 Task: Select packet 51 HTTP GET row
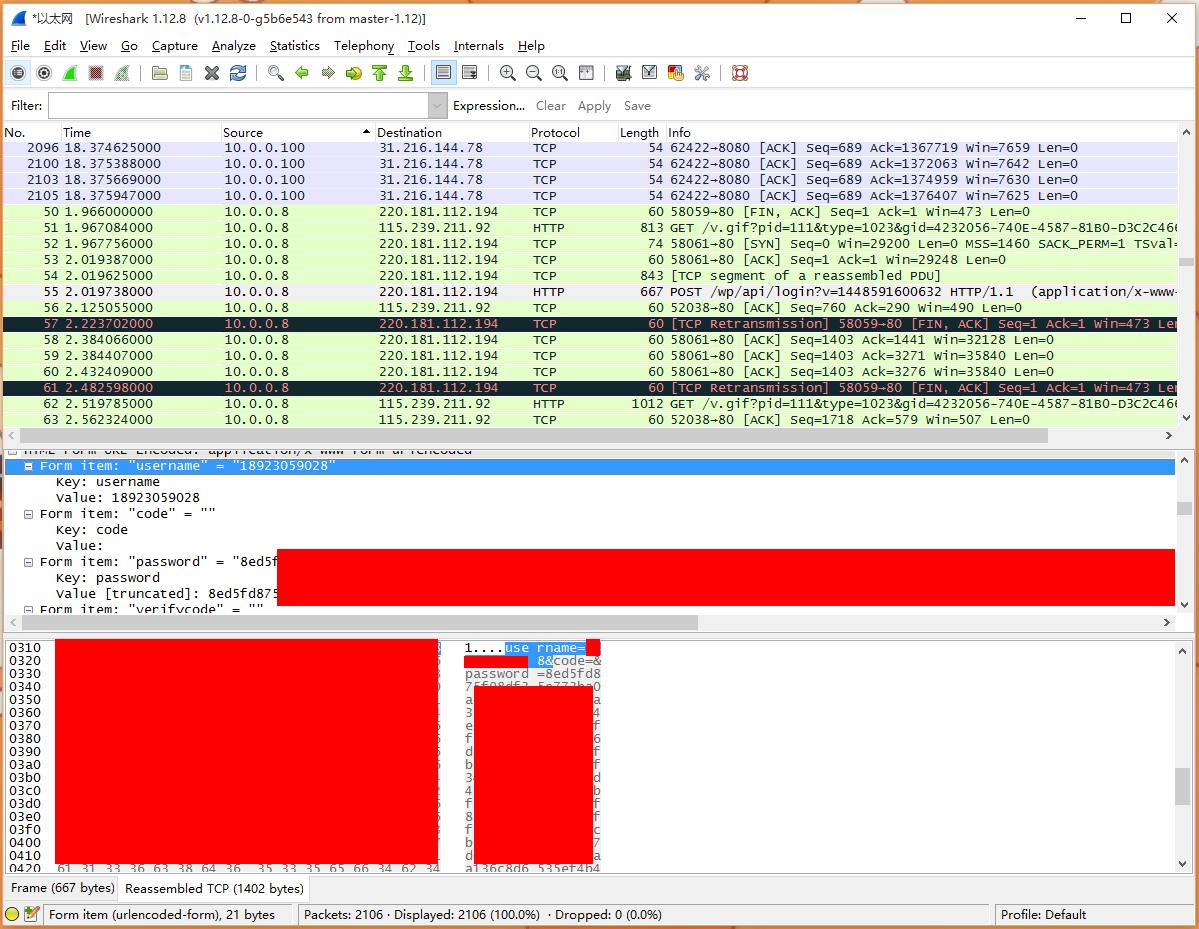point(590,228)
